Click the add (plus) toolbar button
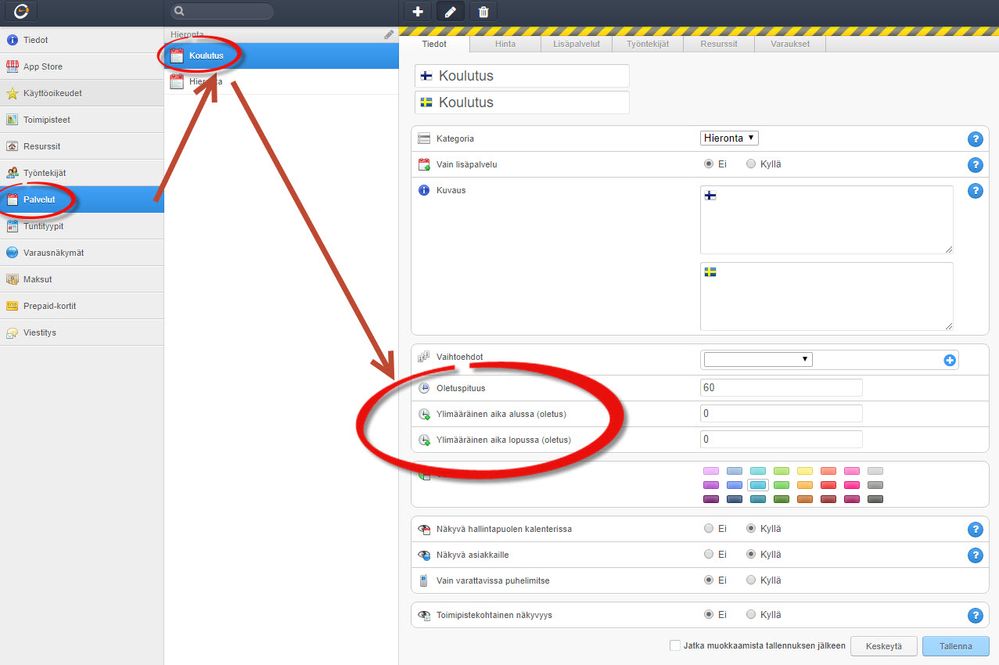The height and width of the screenshot is (665, 999). 418,11
